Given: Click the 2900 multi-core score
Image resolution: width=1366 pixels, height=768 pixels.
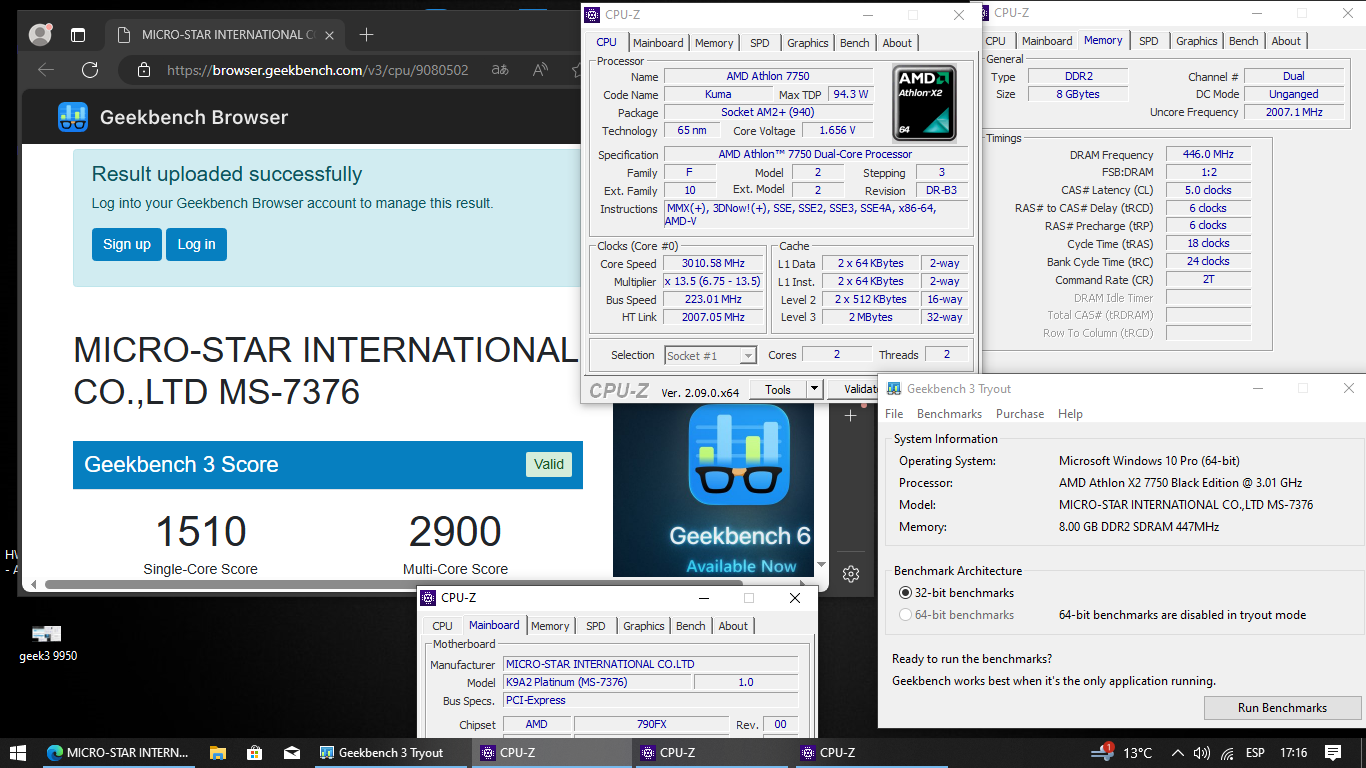Looking at the screenshot, I should coord(455,532).
